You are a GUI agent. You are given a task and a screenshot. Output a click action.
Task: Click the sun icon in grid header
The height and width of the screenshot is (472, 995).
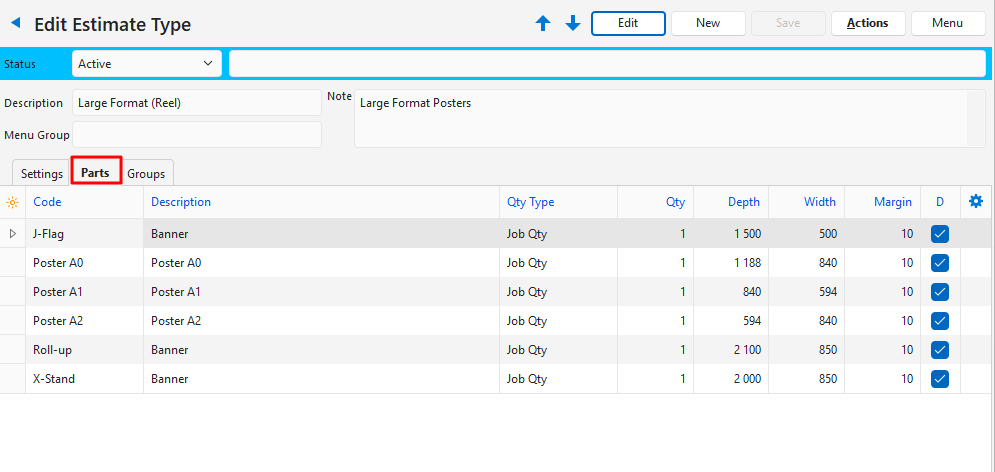(x=12, y=202)
